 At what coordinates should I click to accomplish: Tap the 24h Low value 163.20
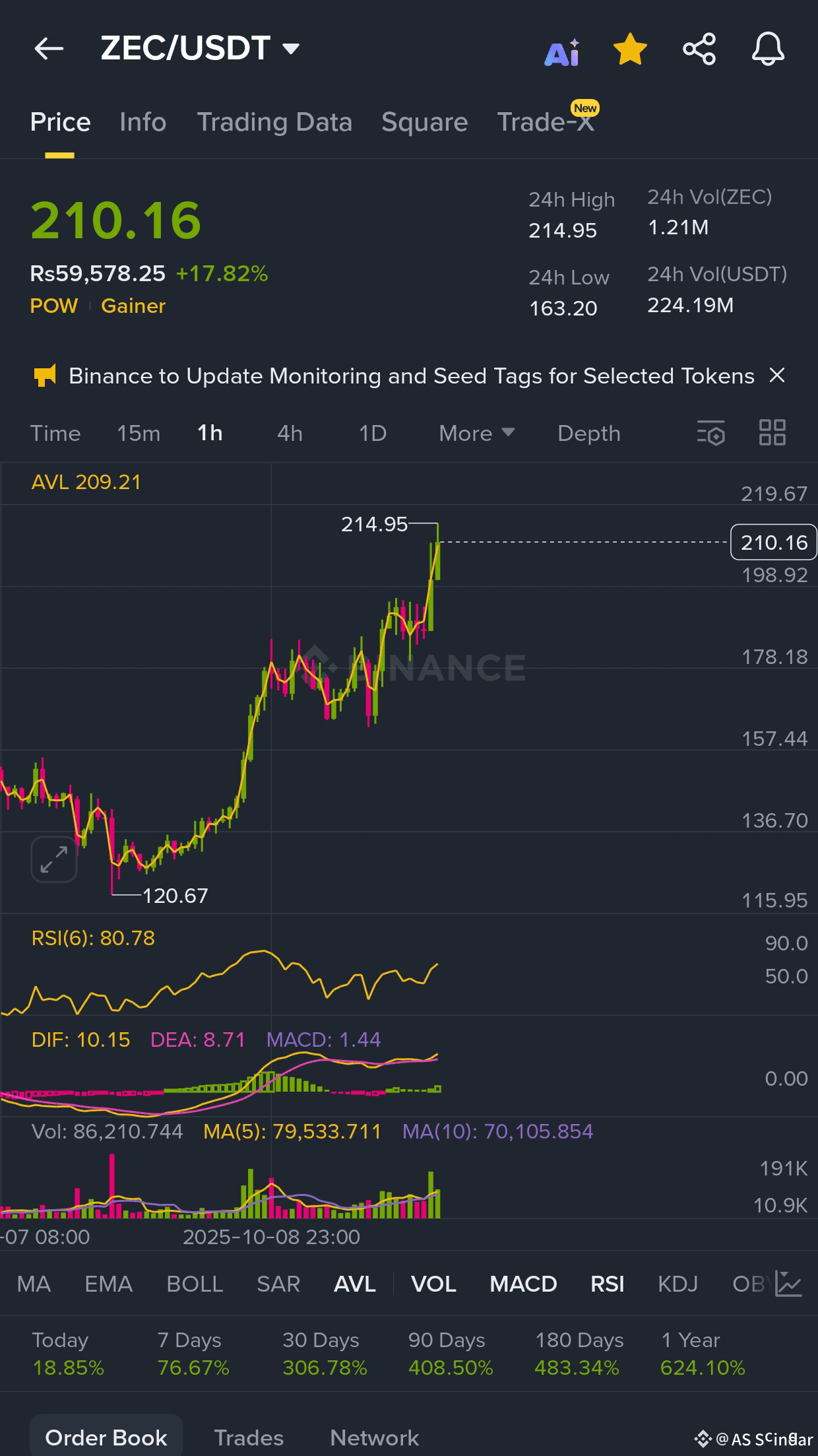(563, 308)
